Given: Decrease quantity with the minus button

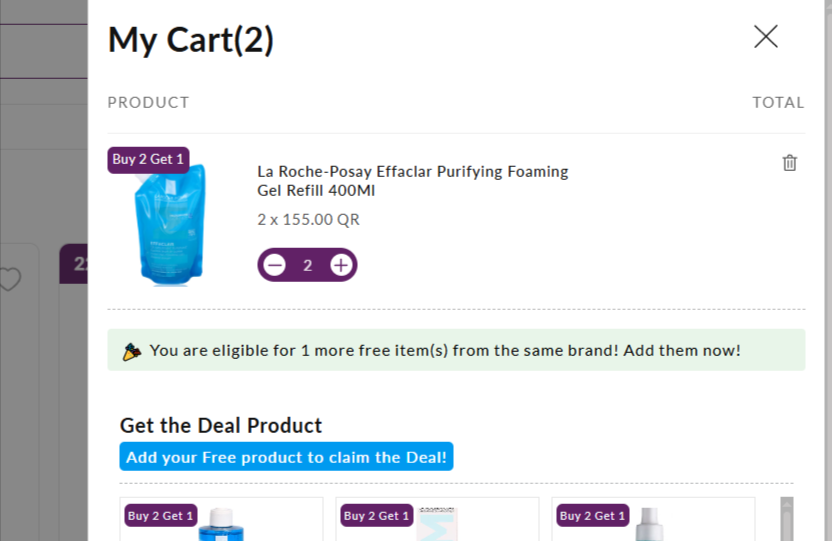Looking at the screenshot, I should [275, 265].
